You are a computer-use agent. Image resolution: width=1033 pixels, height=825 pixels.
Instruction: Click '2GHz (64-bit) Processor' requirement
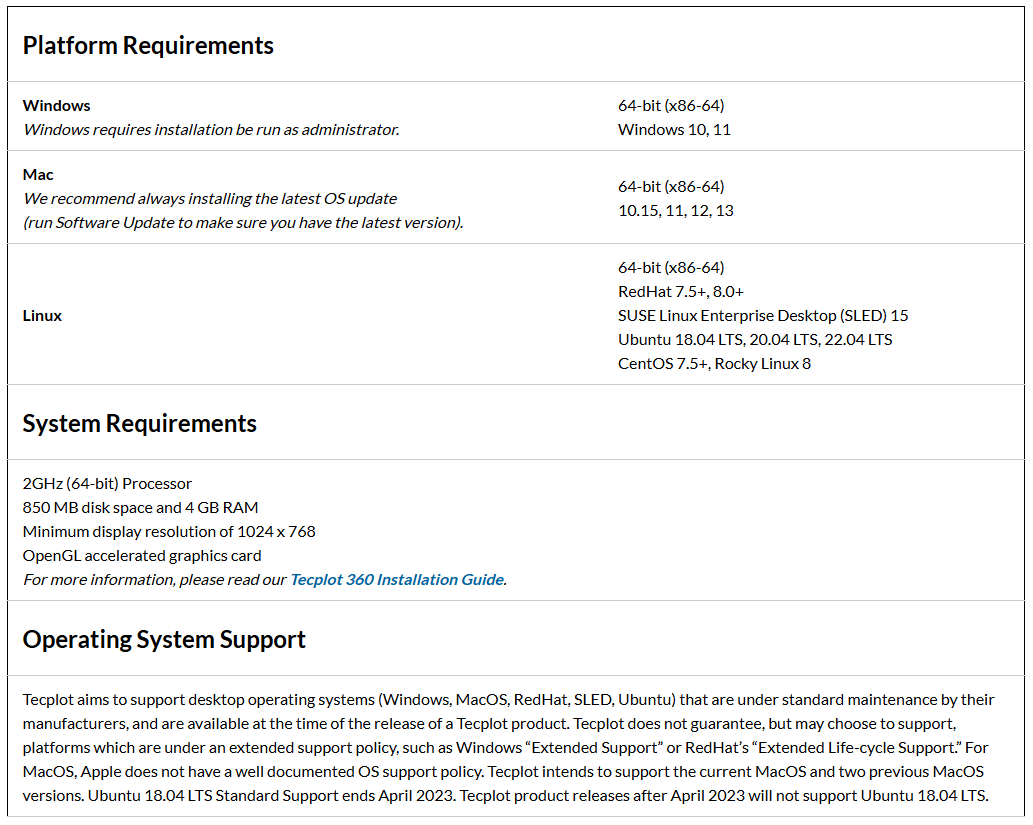click(107, 484)
